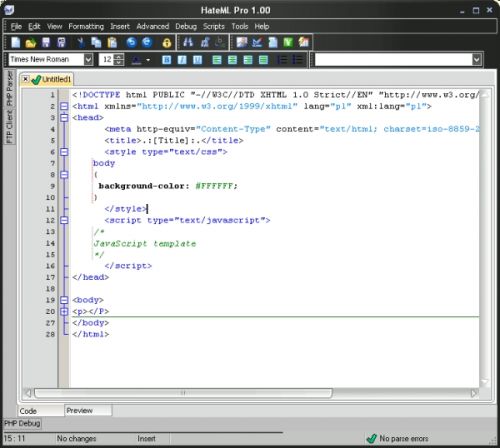Paste from clipboard
Viewport: 500px width, 448px height.
112,42
